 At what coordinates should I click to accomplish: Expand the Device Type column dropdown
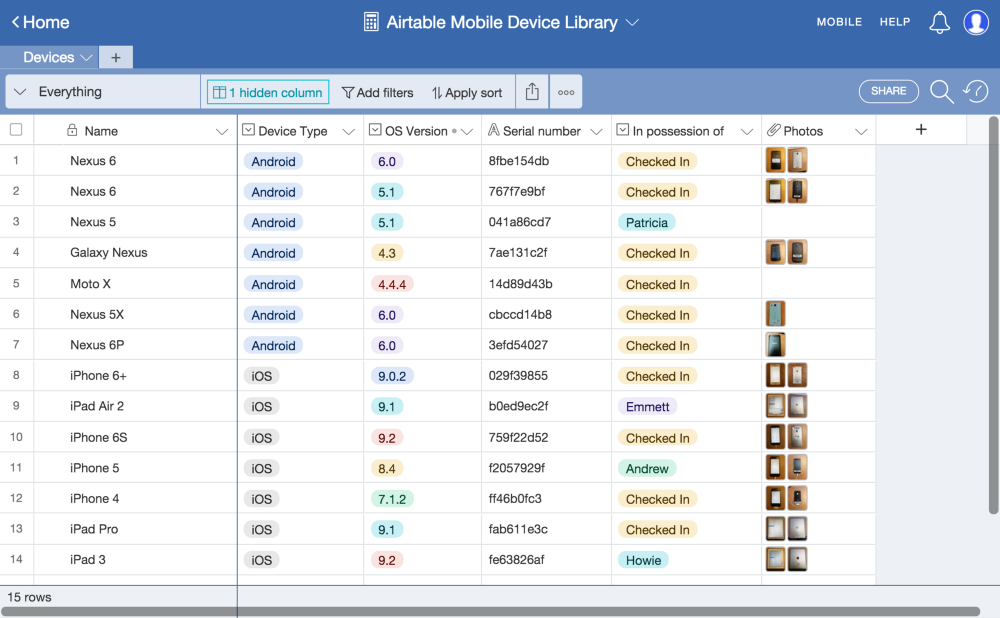pyautogui.click(x=348, y=131)
